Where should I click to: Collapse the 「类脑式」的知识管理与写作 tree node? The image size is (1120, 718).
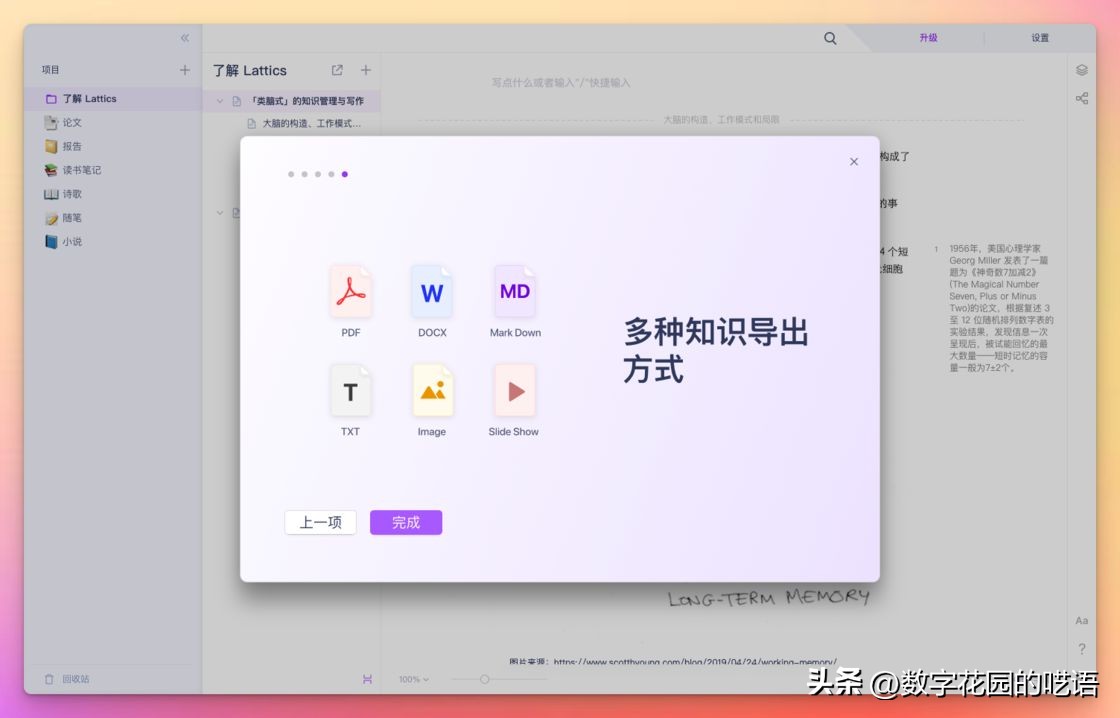click(220, 101)
